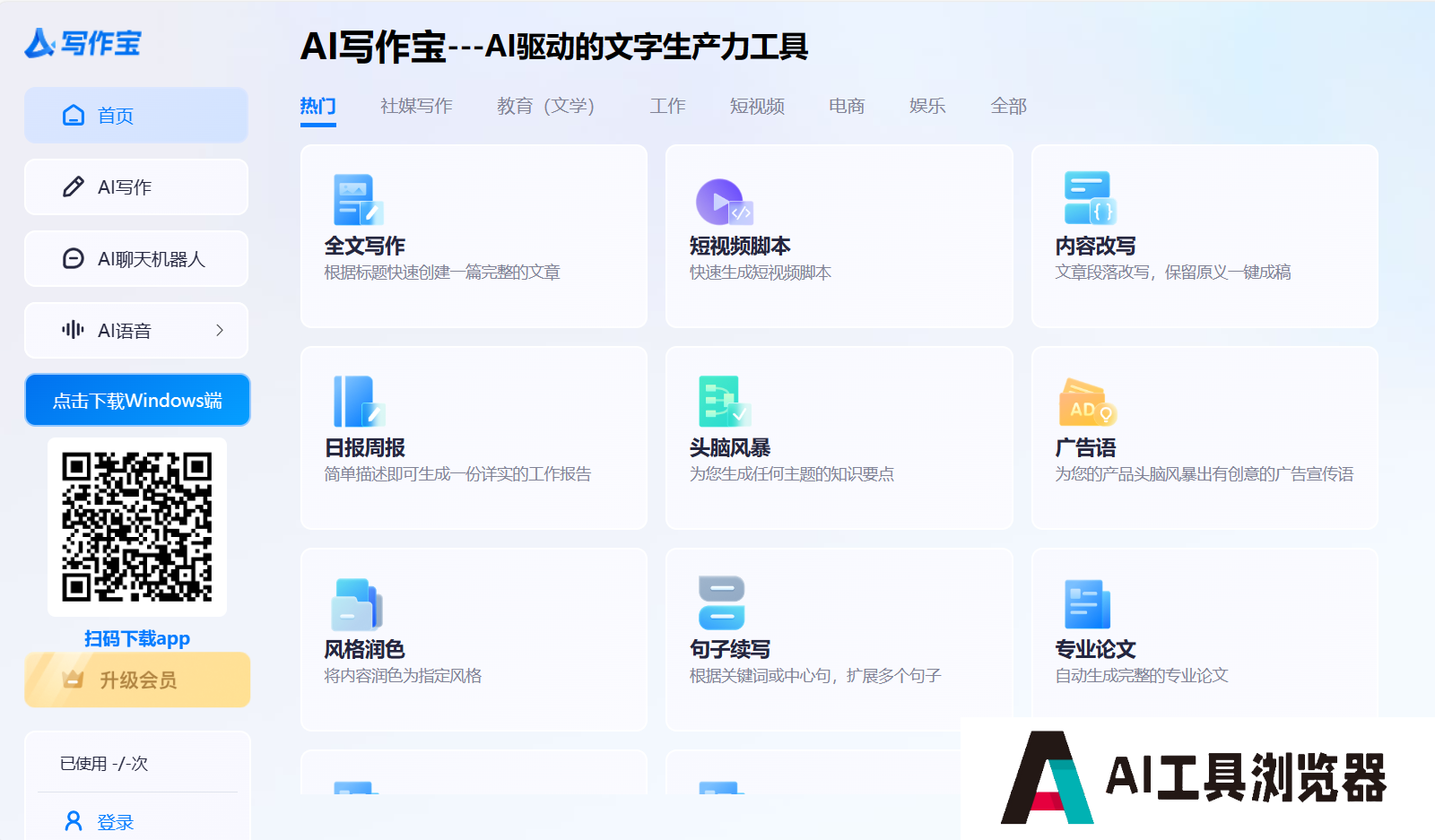
Task: Click the 已使用 -/-次 usage text
Action: tap(104, 764)
